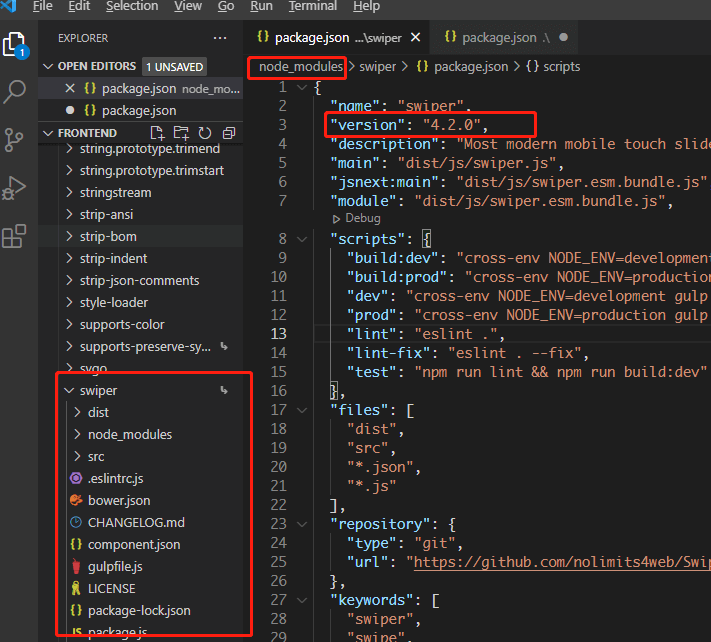711x642 pixels.
Task: Open the .eslintrc.js file
Action: tap(116, 478)
